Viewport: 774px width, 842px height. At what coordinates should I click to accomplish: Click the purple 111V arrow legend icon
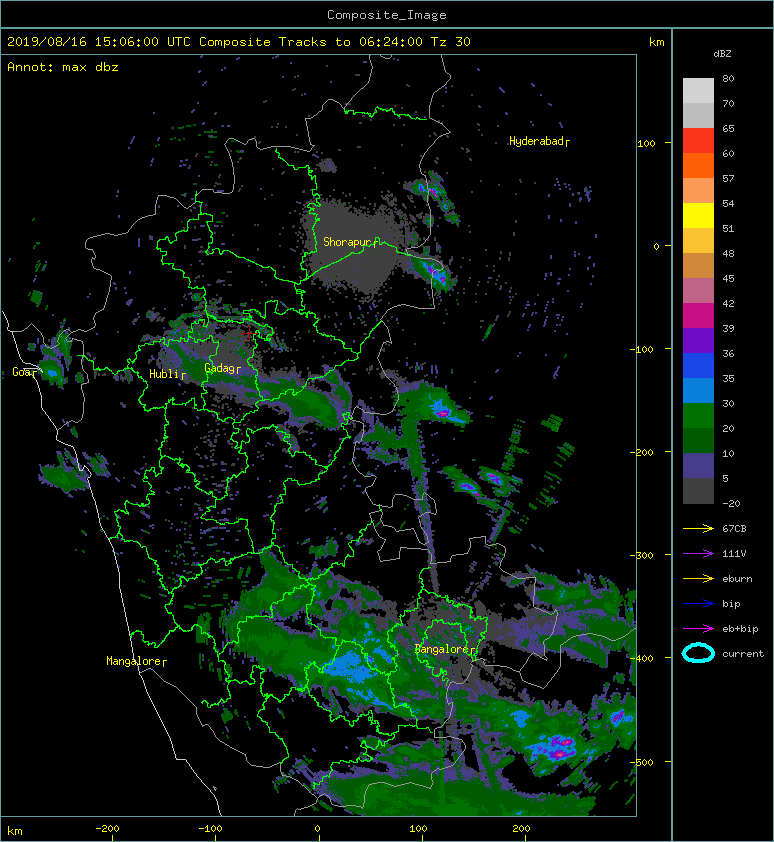pos(698,554)
